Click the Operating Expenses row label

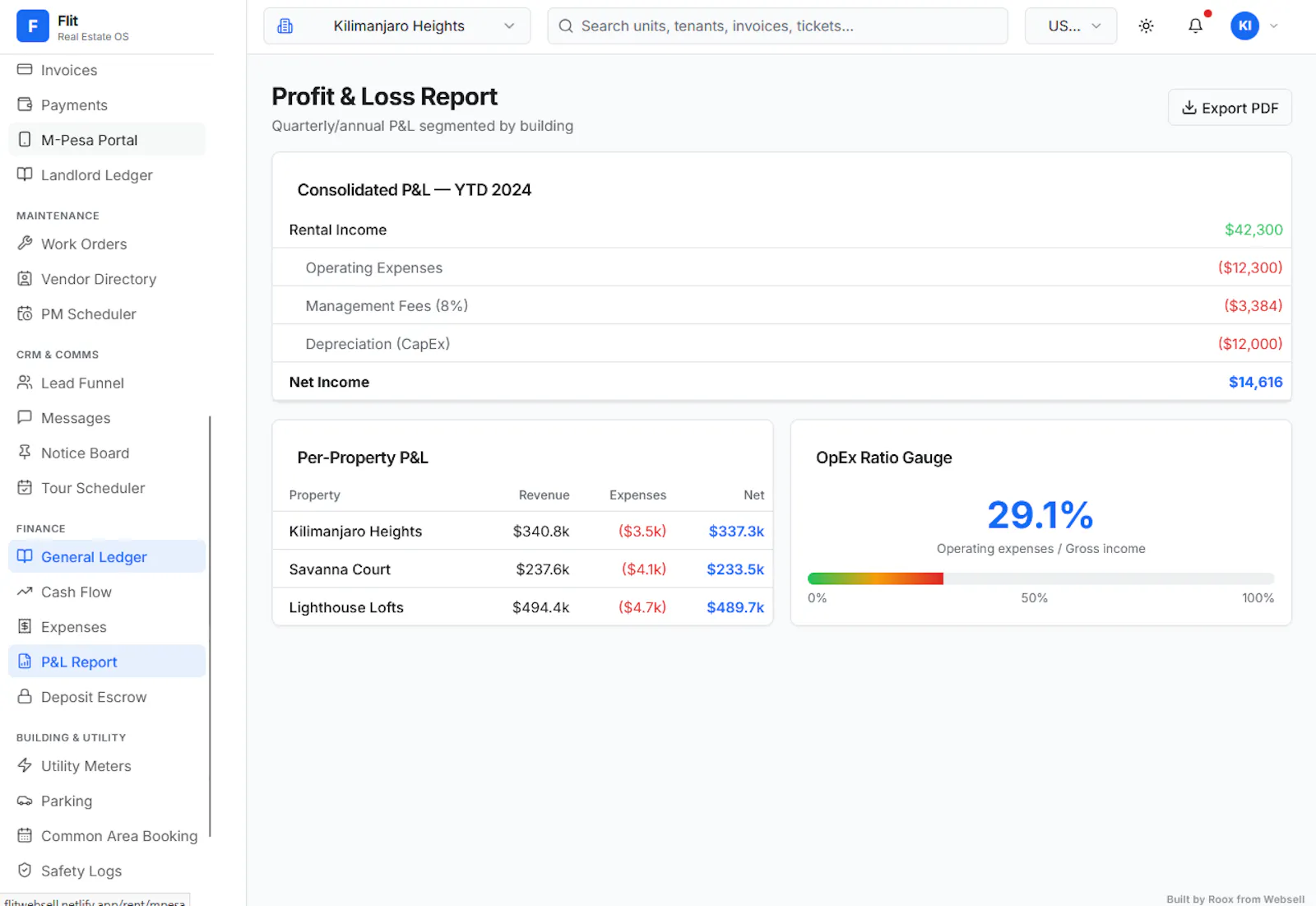(x=373, y=267)
